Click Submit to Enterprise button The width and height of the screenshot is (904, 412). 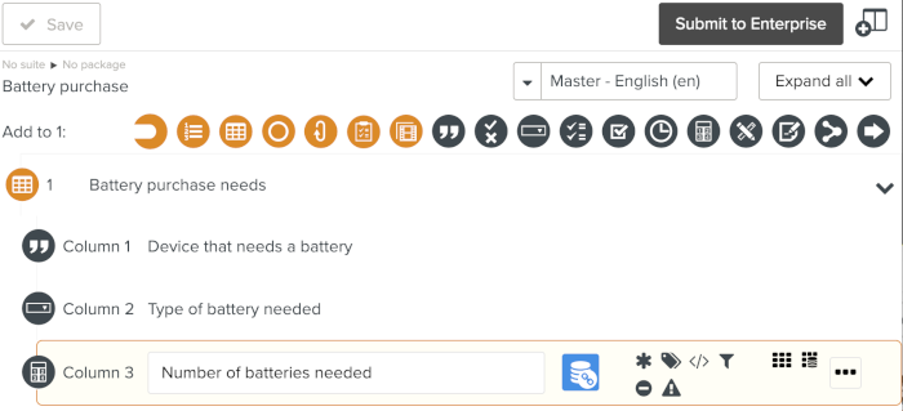(x=750, y=24)
